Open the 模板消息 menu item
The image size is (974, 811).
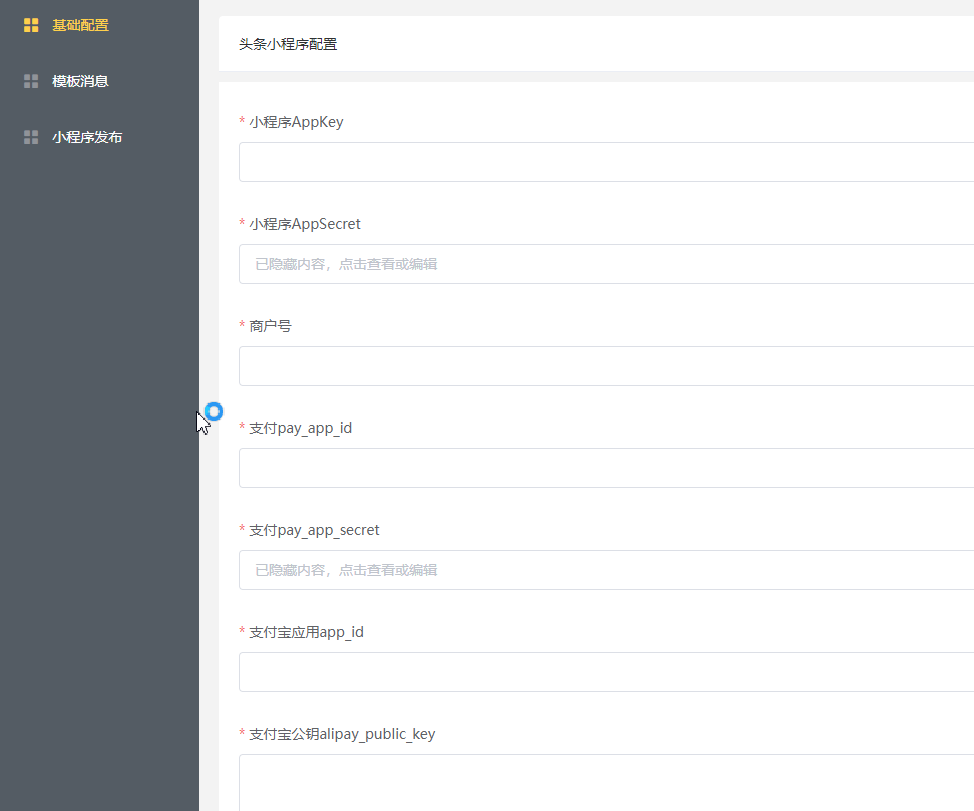pyautogui.click(x=99, y=81)
